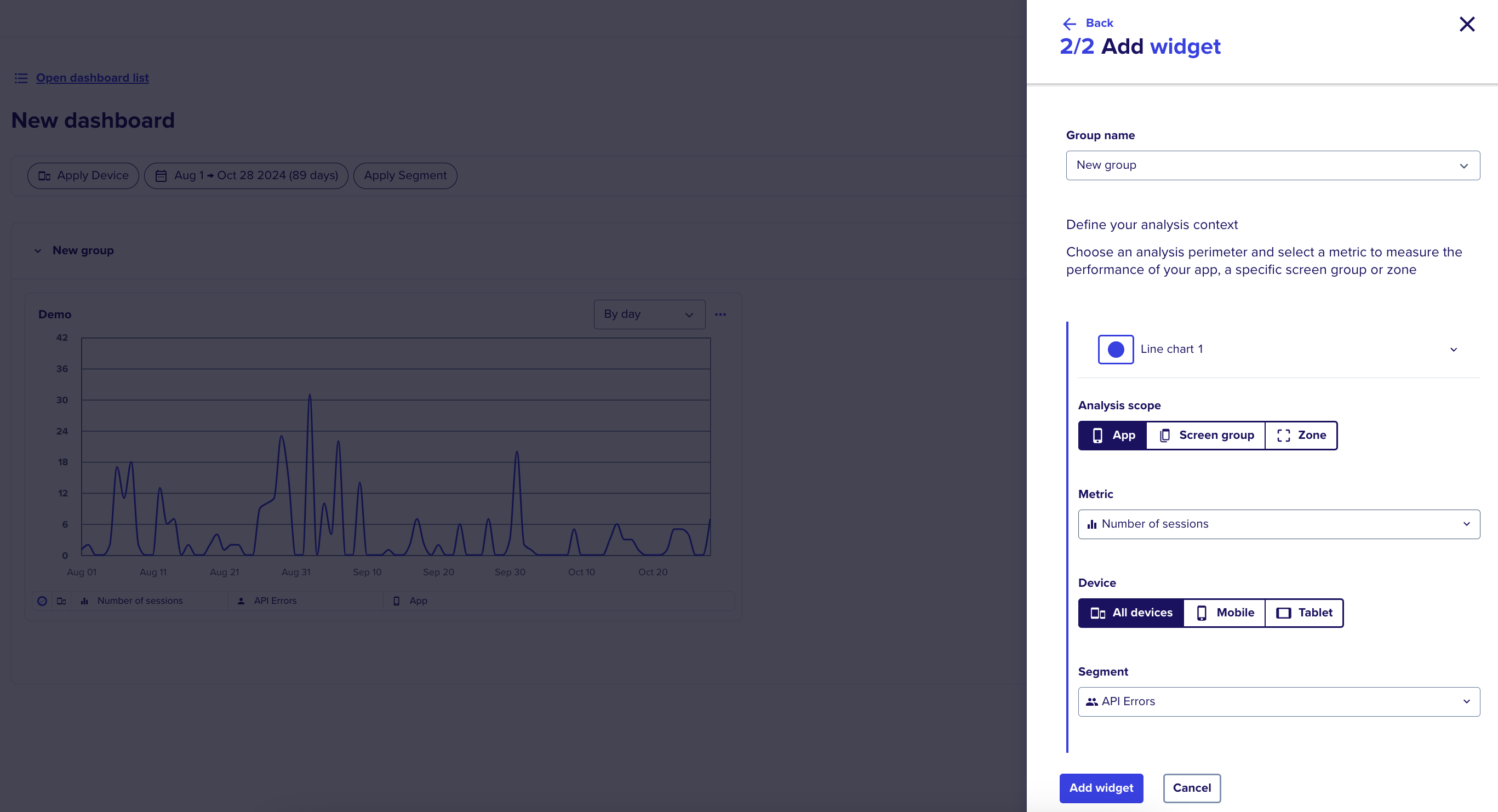The image size is (1498, 812).
Task: Click Metric dropdown chevron arrow
Action: pos(1466,524)
